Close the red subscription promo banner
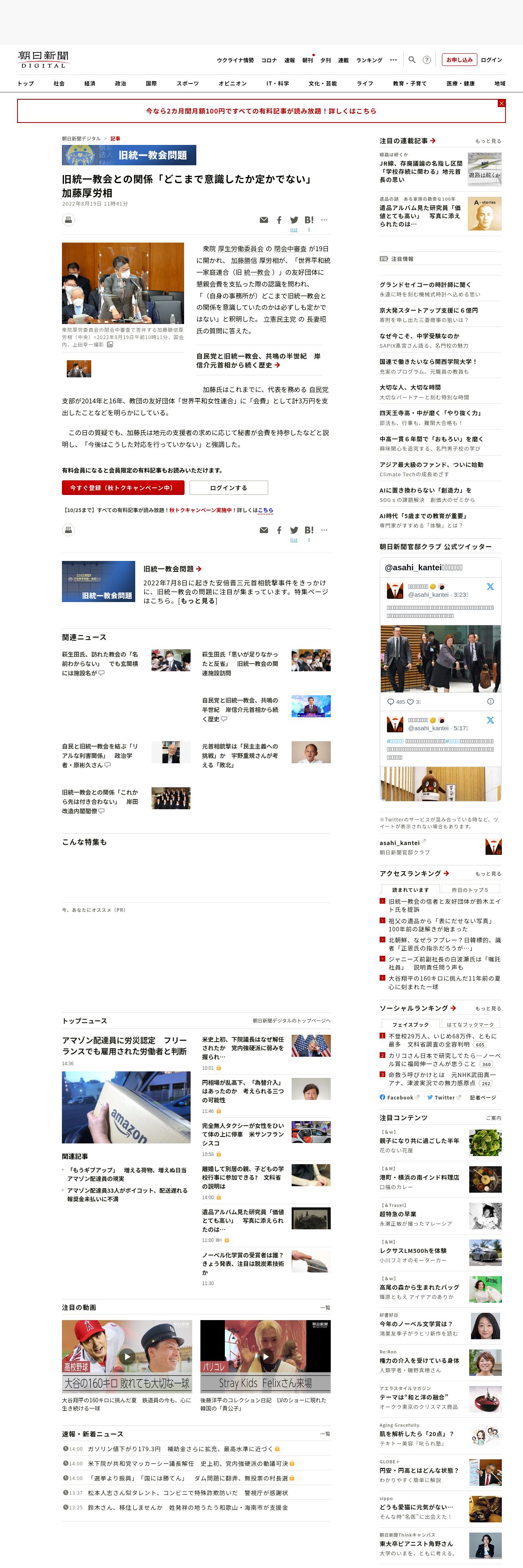Viewport: 523px width, 1568px height. (501, 103)
